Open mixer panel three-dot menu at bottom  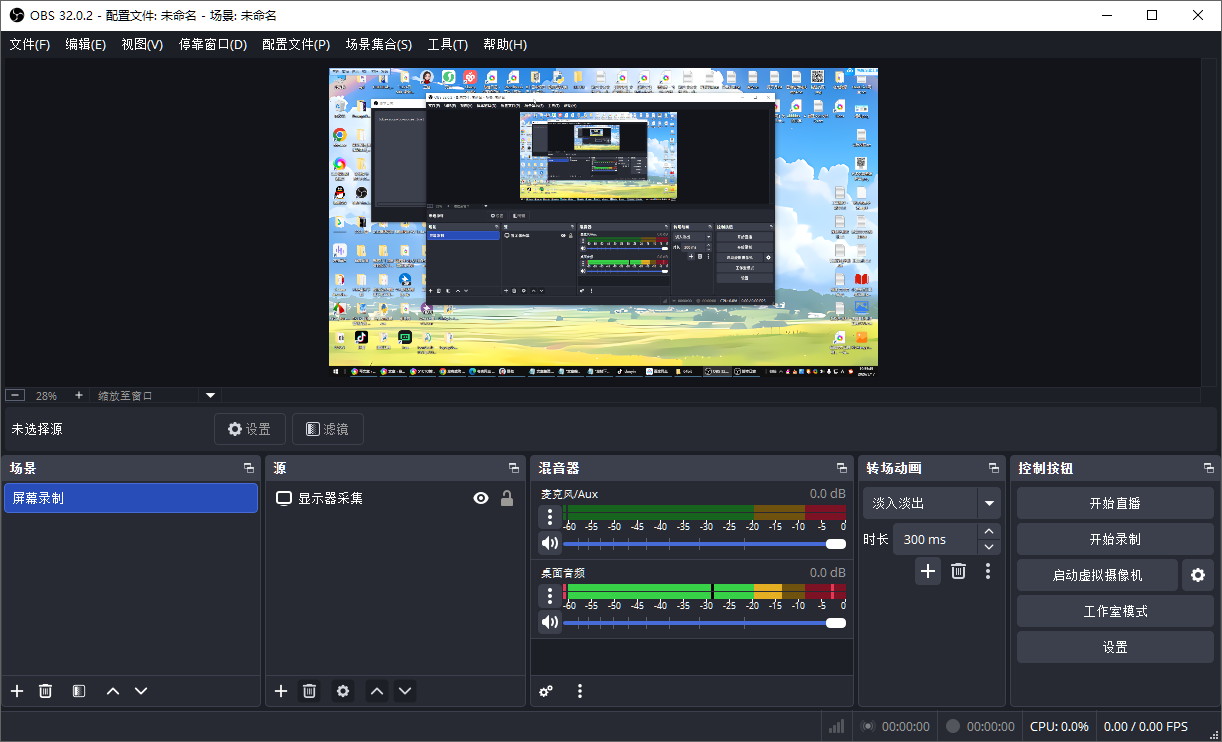pyautogui.click(x=580, y=691)
